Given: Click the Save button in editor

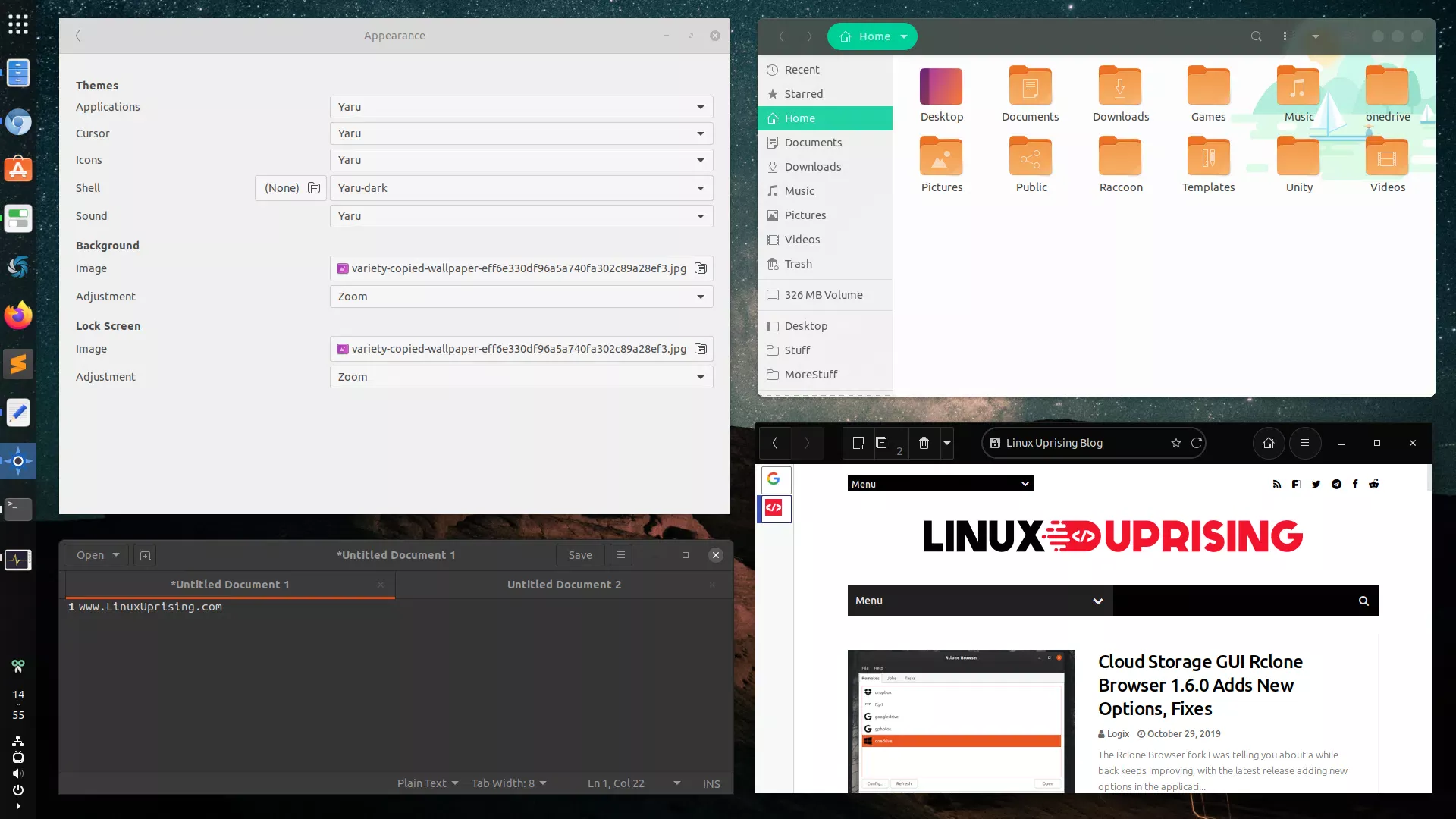Looking at the screenshot, I should pos(580,555).
